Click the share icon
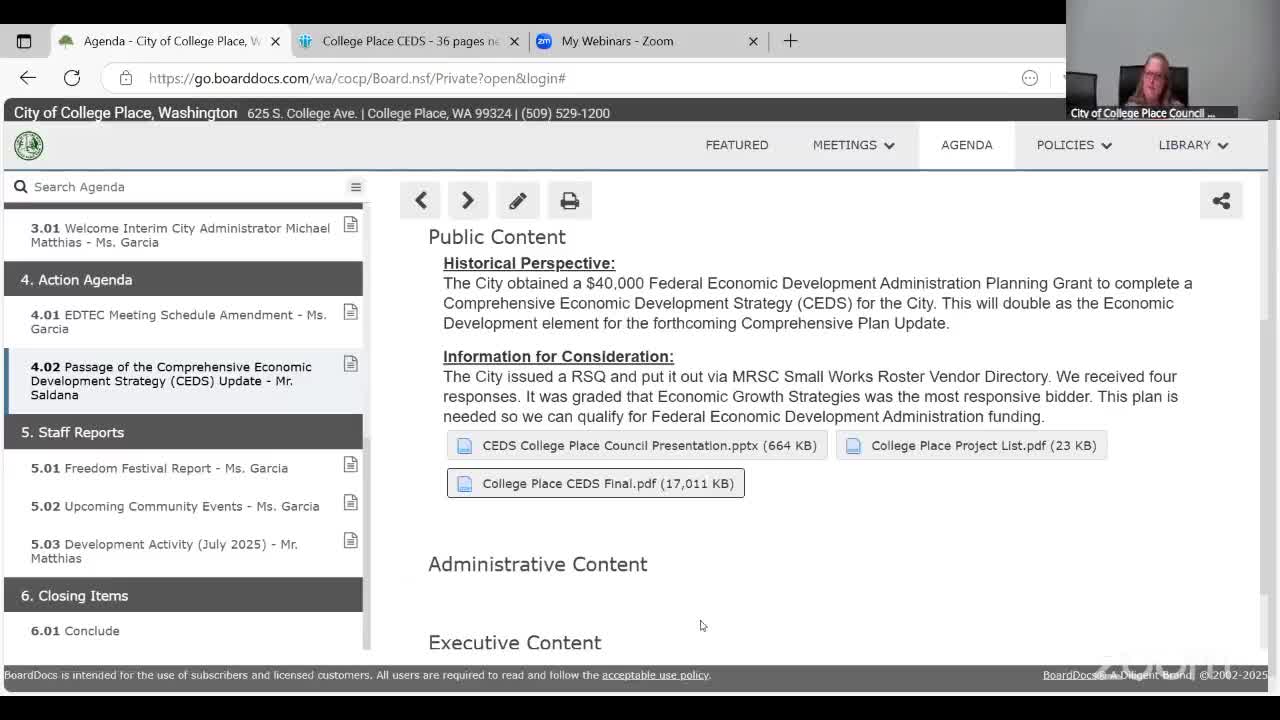The width and height of the screenshot is (1280, 720). click(x=1221, y=201)
